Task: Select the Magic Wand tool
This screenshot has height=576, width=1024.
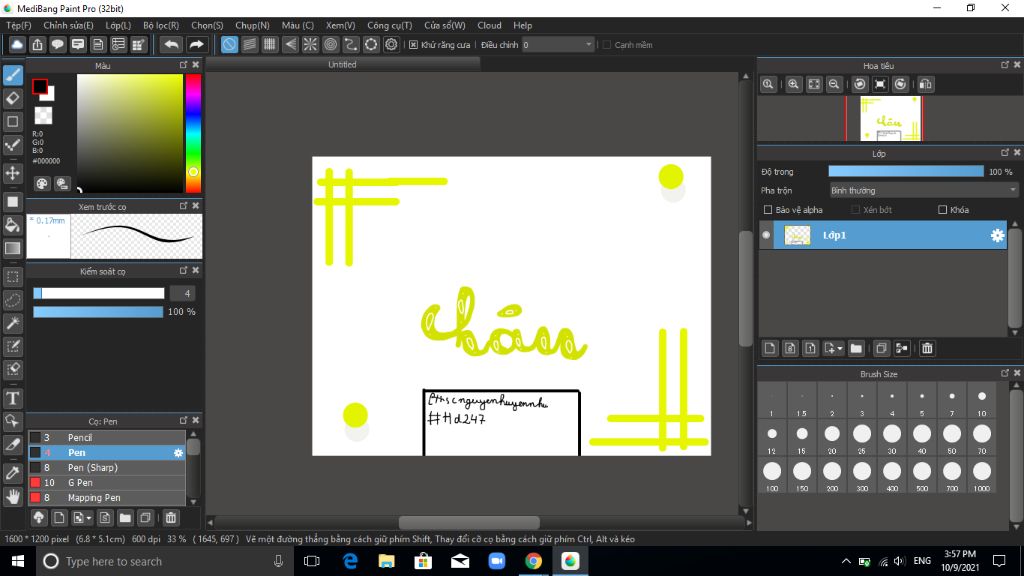Action: tap(13, 323)
